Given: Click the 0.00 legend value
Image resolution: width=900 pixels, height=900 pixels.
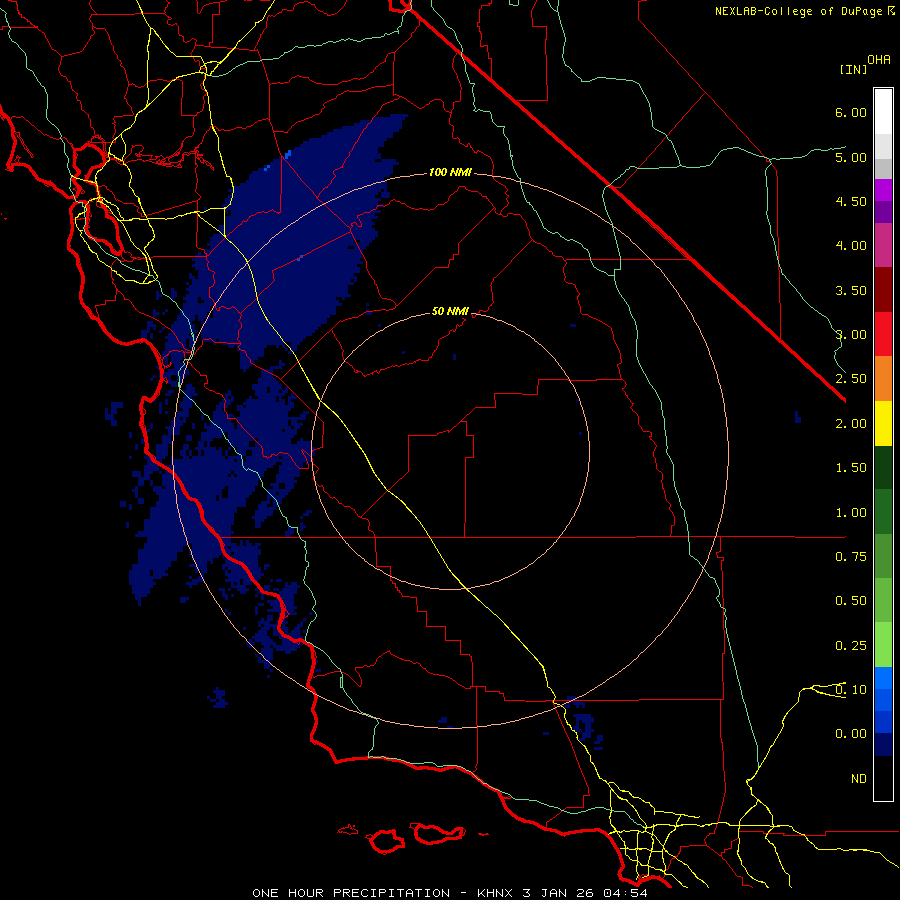Looking at the screenshot, I should 851,734.
